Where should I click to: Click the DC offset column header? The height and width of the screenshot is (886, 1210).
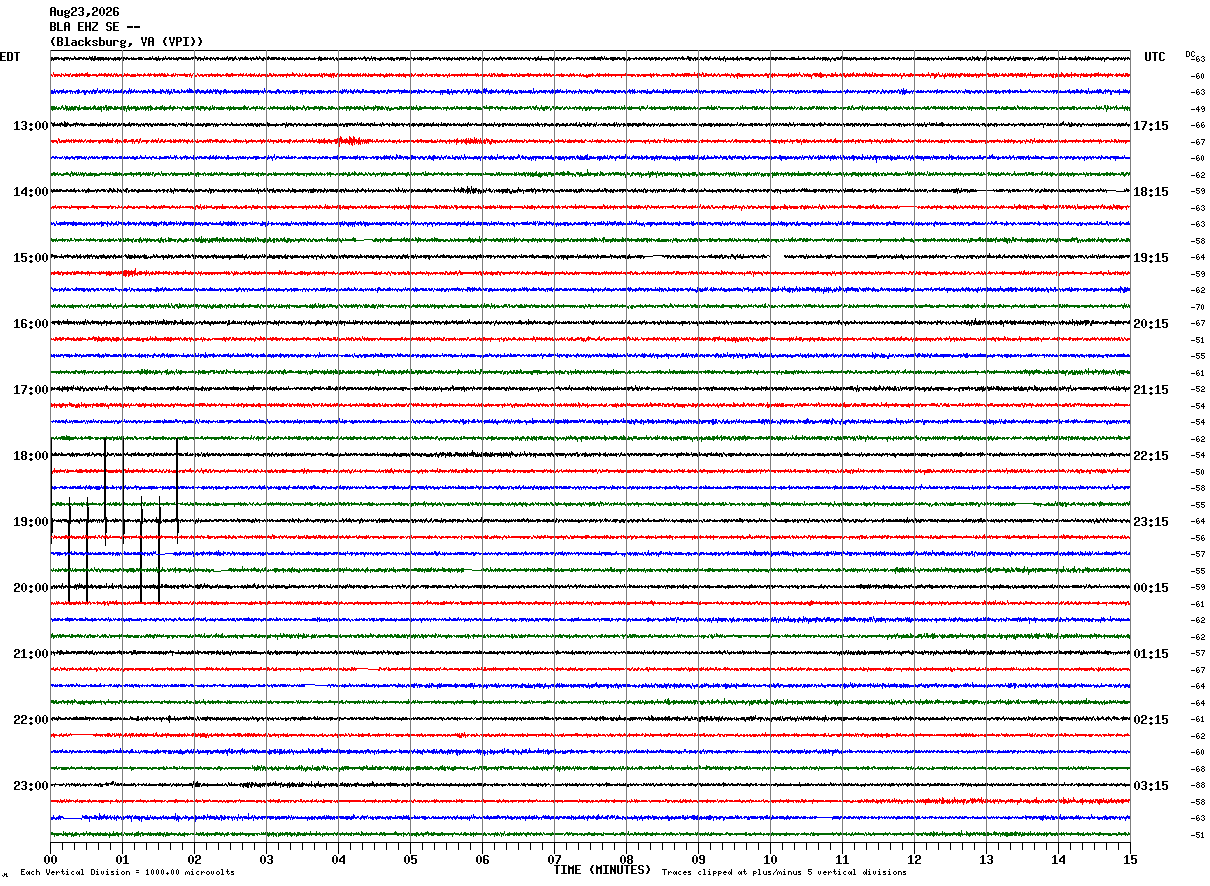coord(1190,54)
